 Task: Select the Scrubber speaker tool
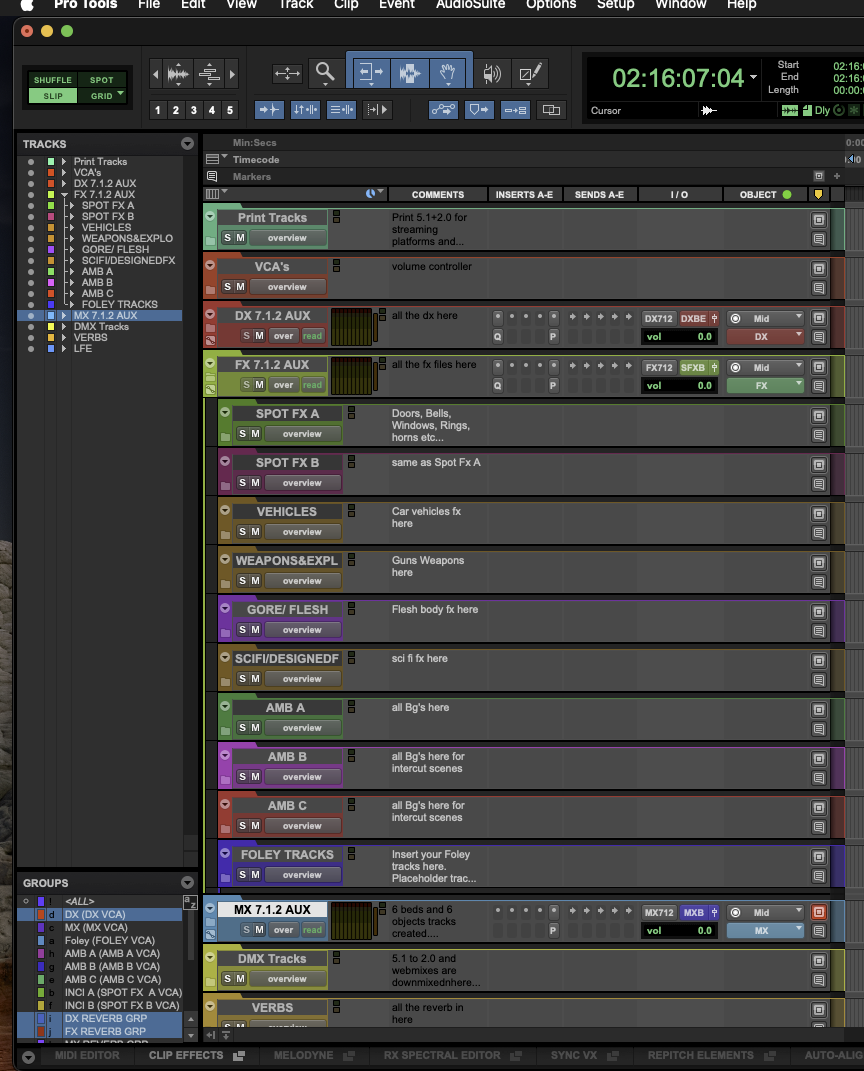(x=492, y=73)
